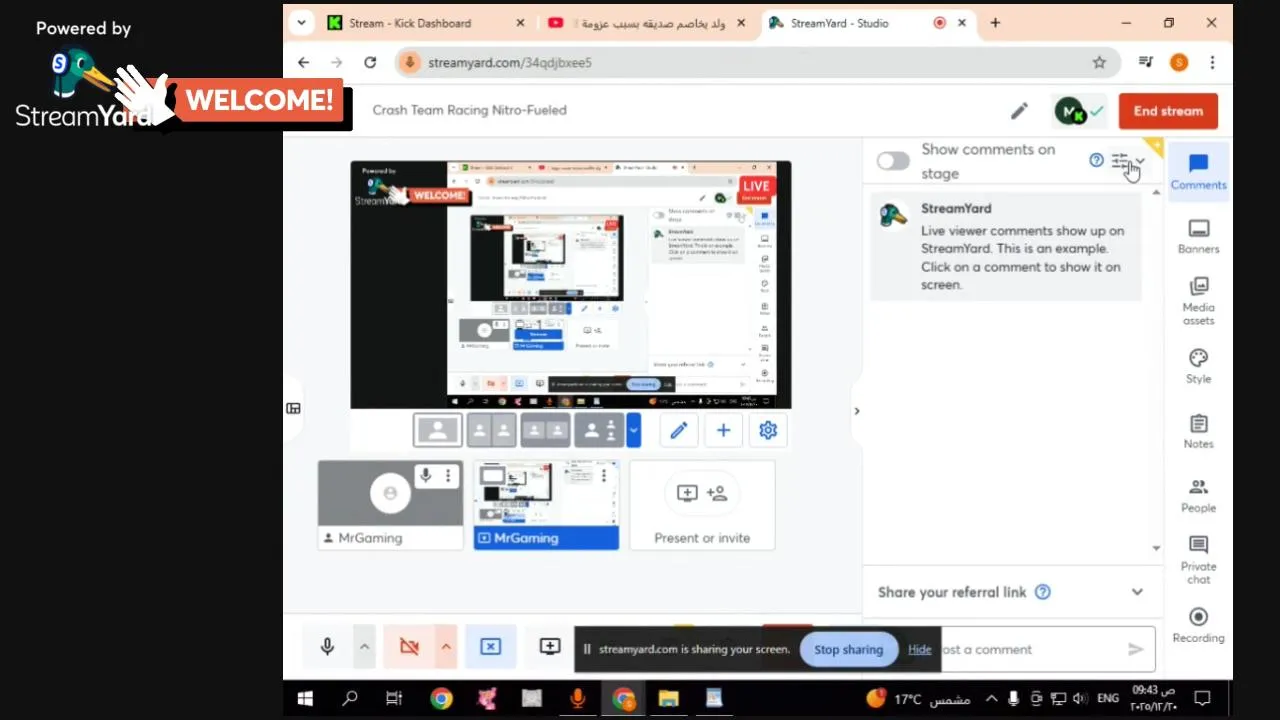The width and height of the screenshot is (1280, 720).
Task: Click the Hide link on sharing bar
Action: [x=919, y=649]
